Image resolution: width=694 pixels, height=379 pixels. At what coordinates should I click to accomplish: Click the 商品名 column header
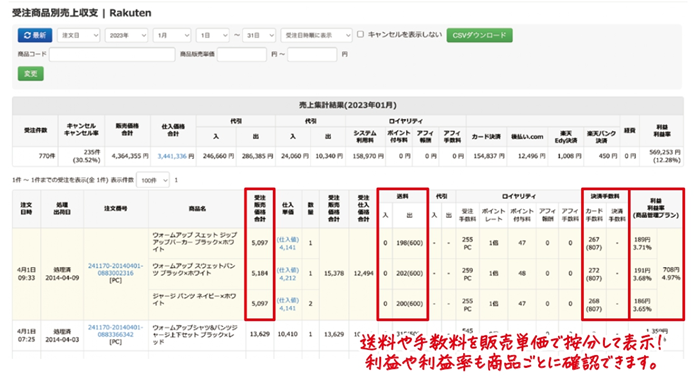[x=197, y=208]
